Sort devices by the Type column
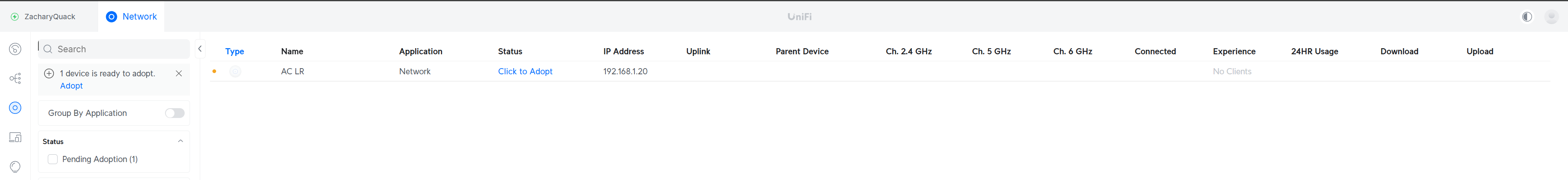This screenshot has width=1568, height=180. 235,52
